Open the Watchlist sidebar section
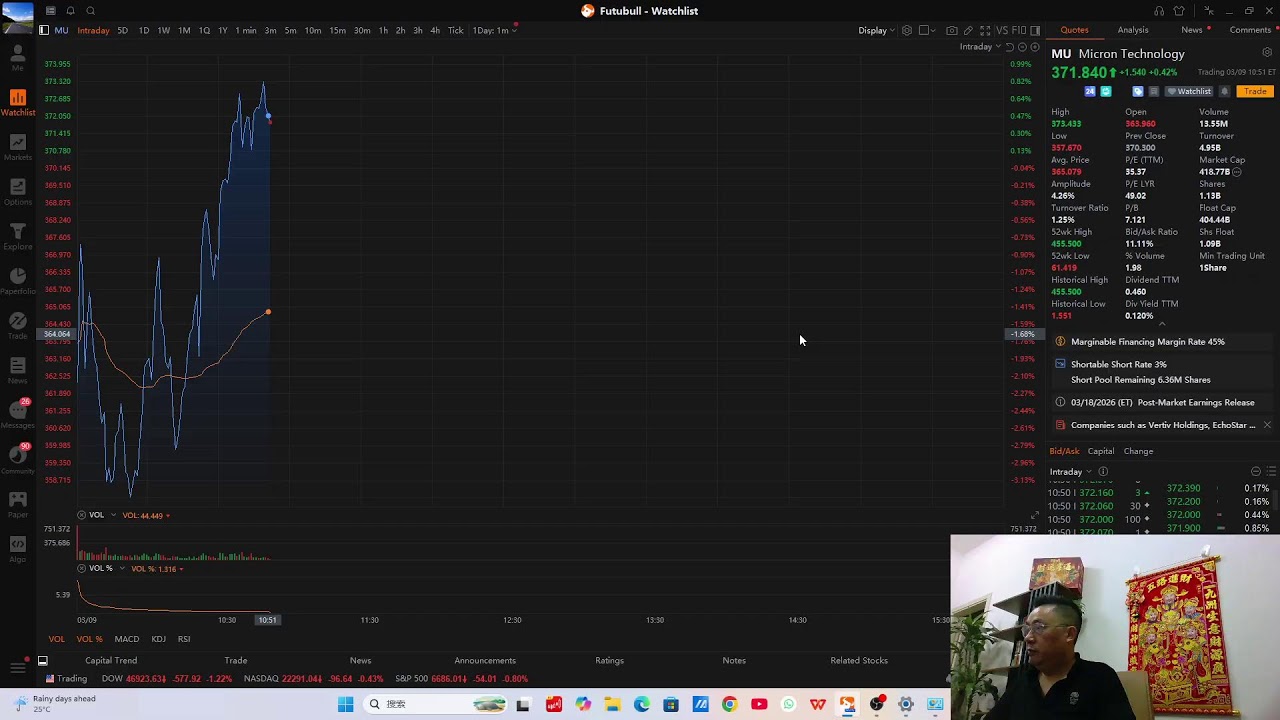1280x720 pixels. click(x=17, y=102)
